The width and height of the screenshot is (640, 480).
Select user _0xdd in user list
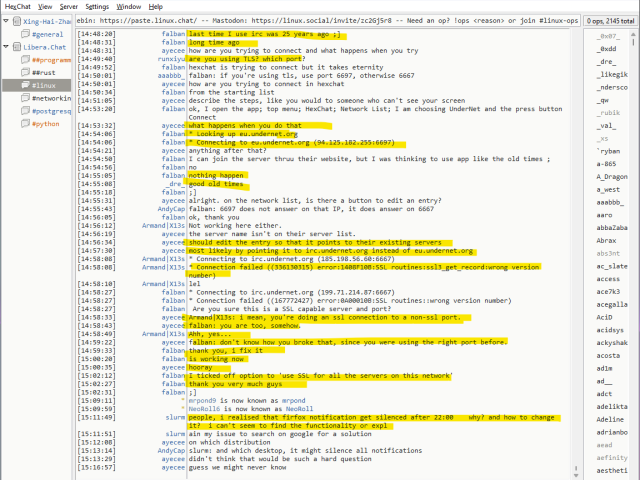(606, 49)
